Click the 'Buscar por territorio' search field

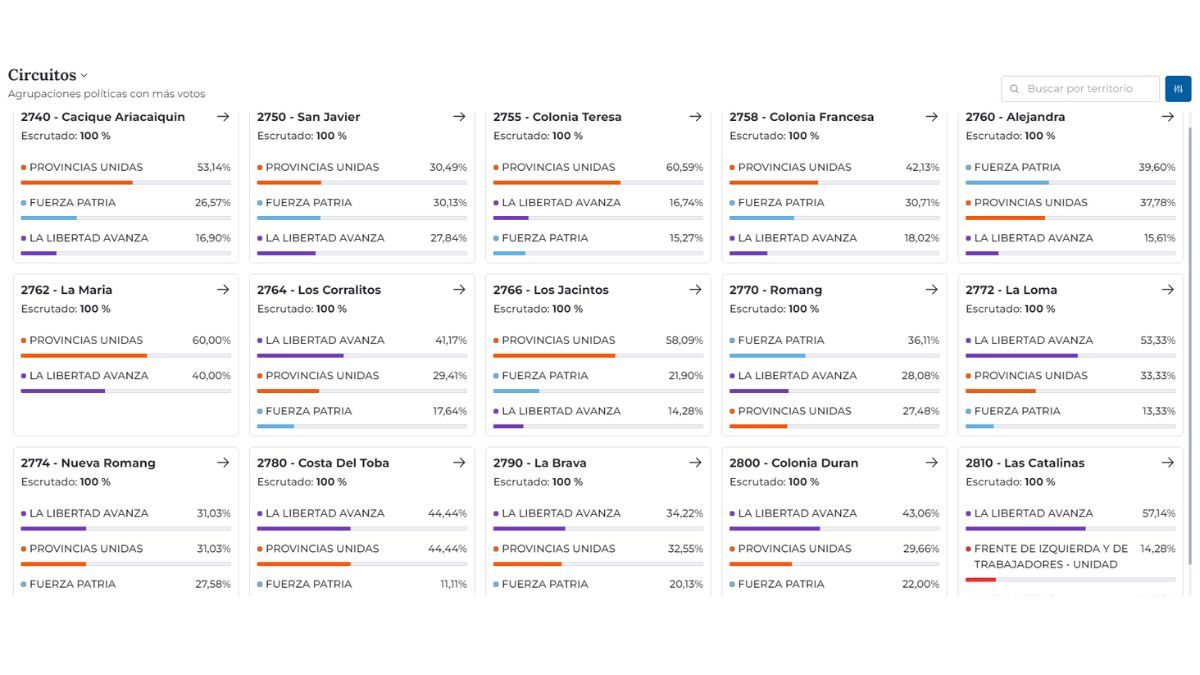tap(1085, 89)
